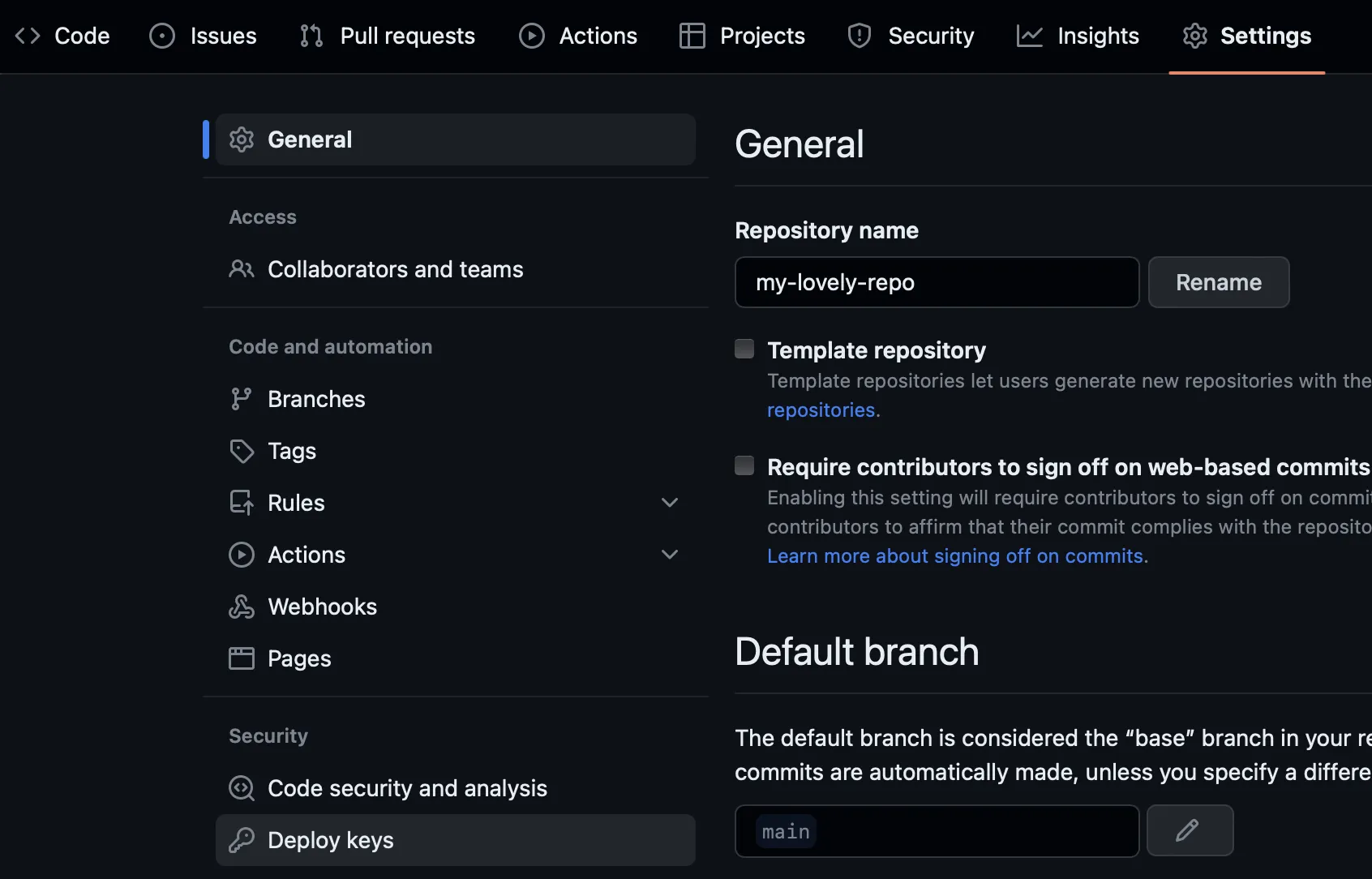This screenshot has height=879, width=1372.
Task: Click the play icon beside sidebar Actions
Action: pyautogui.click(x=242, y=555)
